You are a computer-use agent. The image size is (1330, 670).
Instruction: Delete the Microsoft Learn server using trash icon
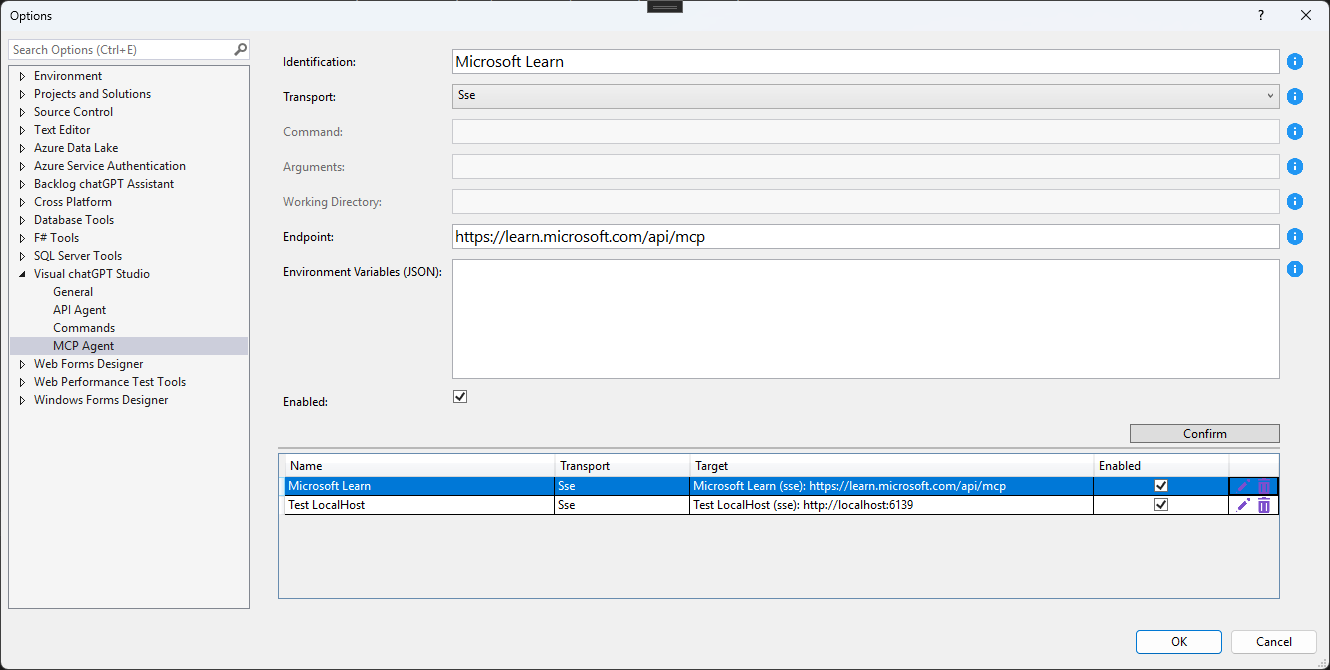1264,486
